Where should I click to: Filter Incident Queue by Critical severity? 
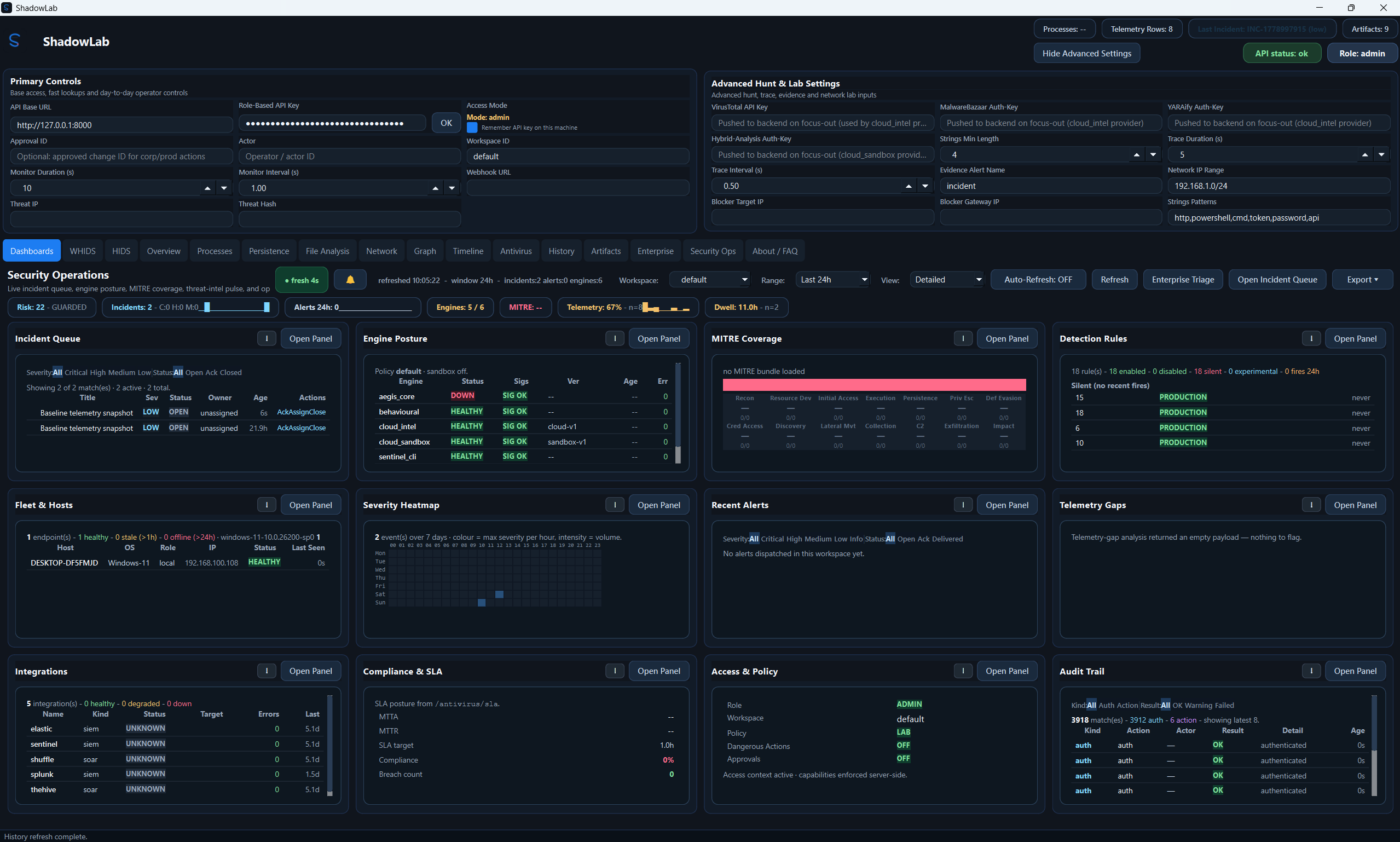tap(76, 372)
